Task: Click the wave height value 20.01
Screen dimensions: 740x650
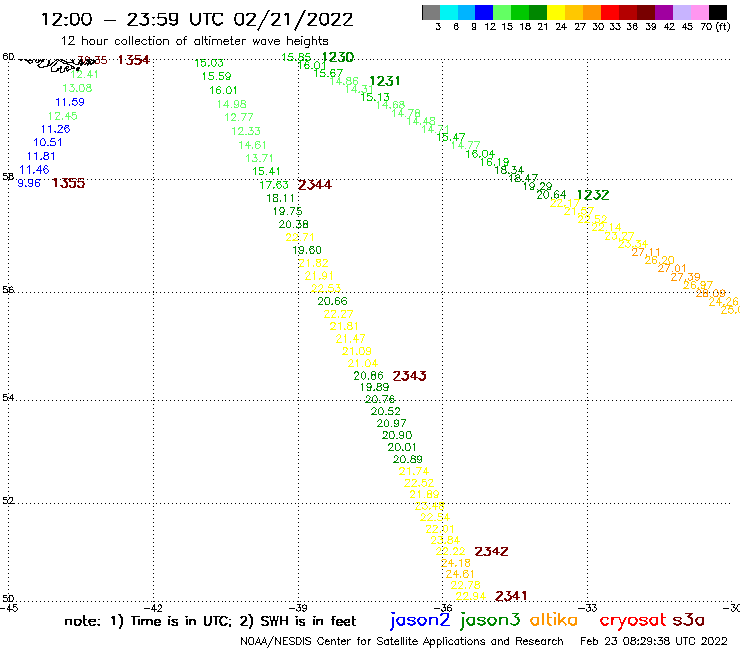Action: pos(402,447)
